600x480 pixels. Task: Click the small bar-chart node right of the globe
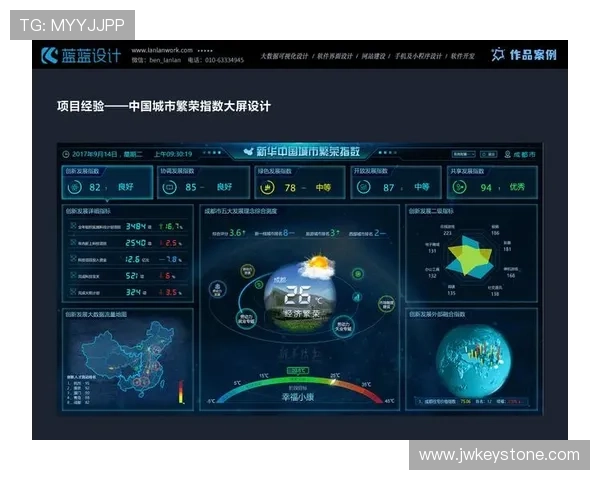357,297
